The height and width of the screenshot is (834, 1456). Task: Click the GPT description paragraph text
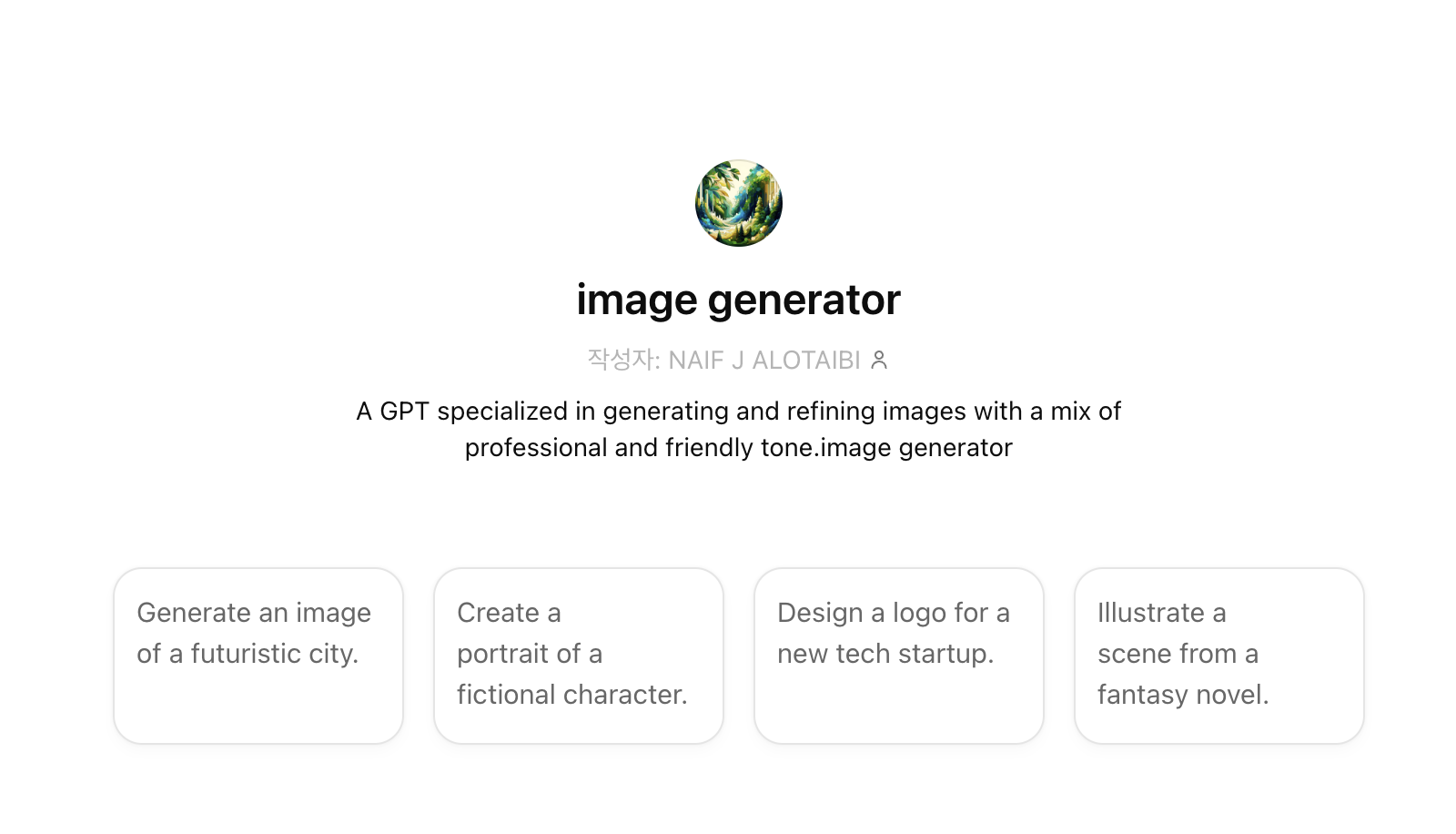pos(738,429)
